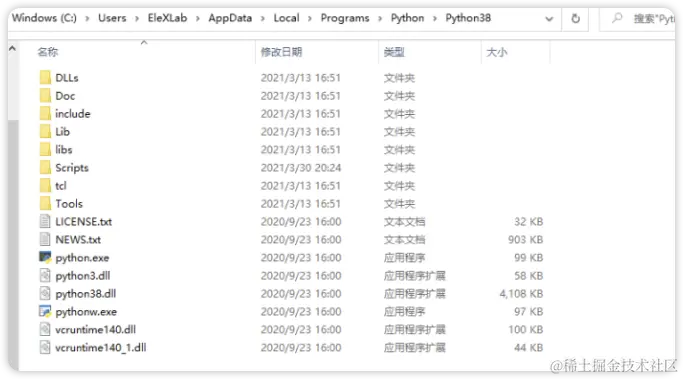Click the 100 KB size value
This screenshot has width=683, height=379.
pos(525,329)
